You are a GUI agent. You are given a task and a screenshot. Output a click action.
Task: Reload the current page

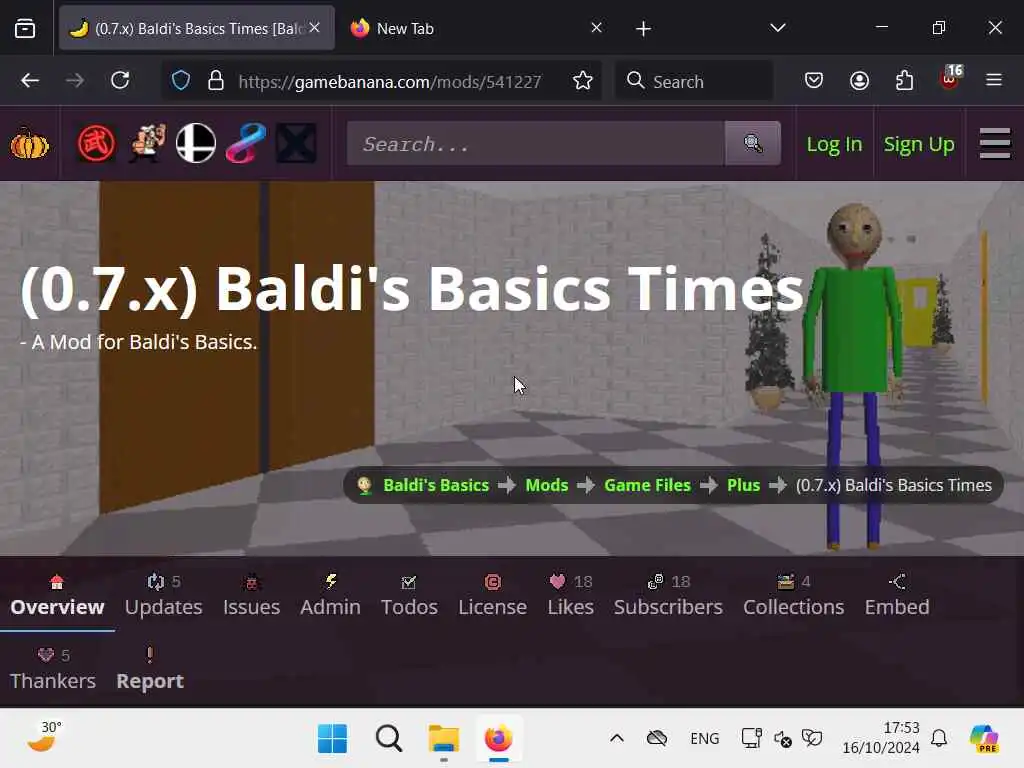[x=120, y=81]
